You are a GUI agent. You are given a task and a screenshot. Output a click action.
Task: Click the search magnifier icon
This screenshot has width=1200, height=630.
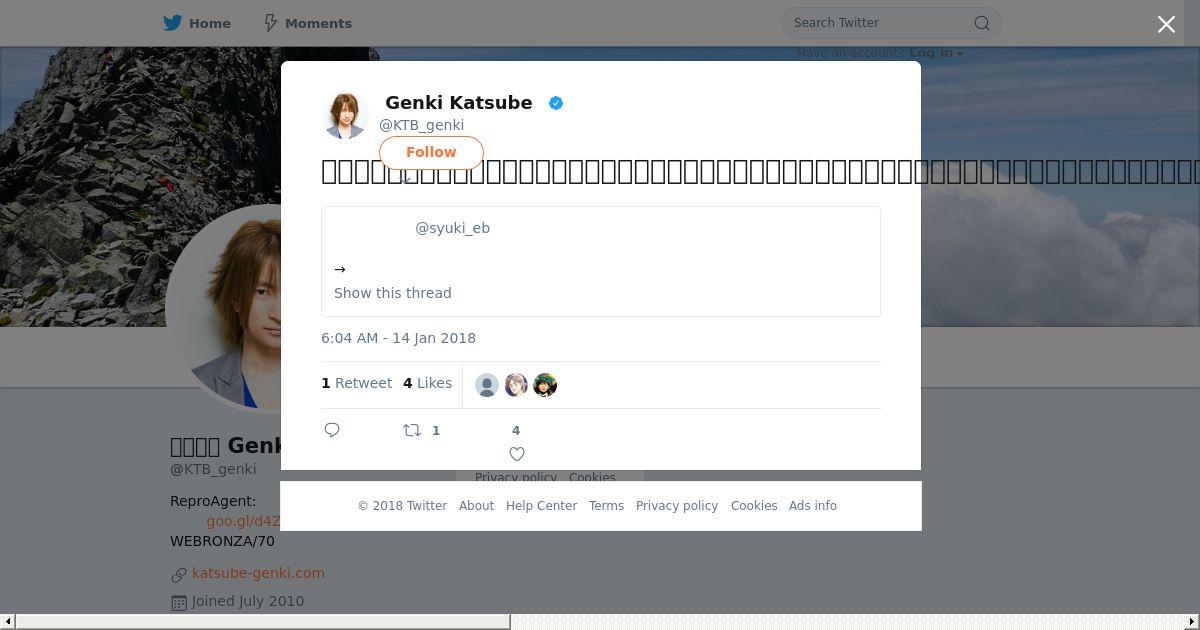[982, 23]
